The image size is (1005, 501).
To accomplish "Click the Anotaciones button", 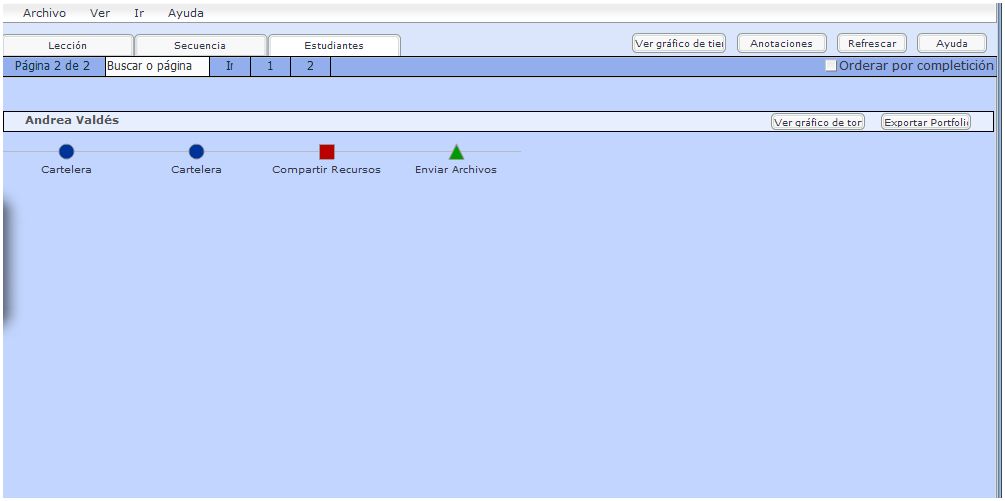I will point(781,44).
